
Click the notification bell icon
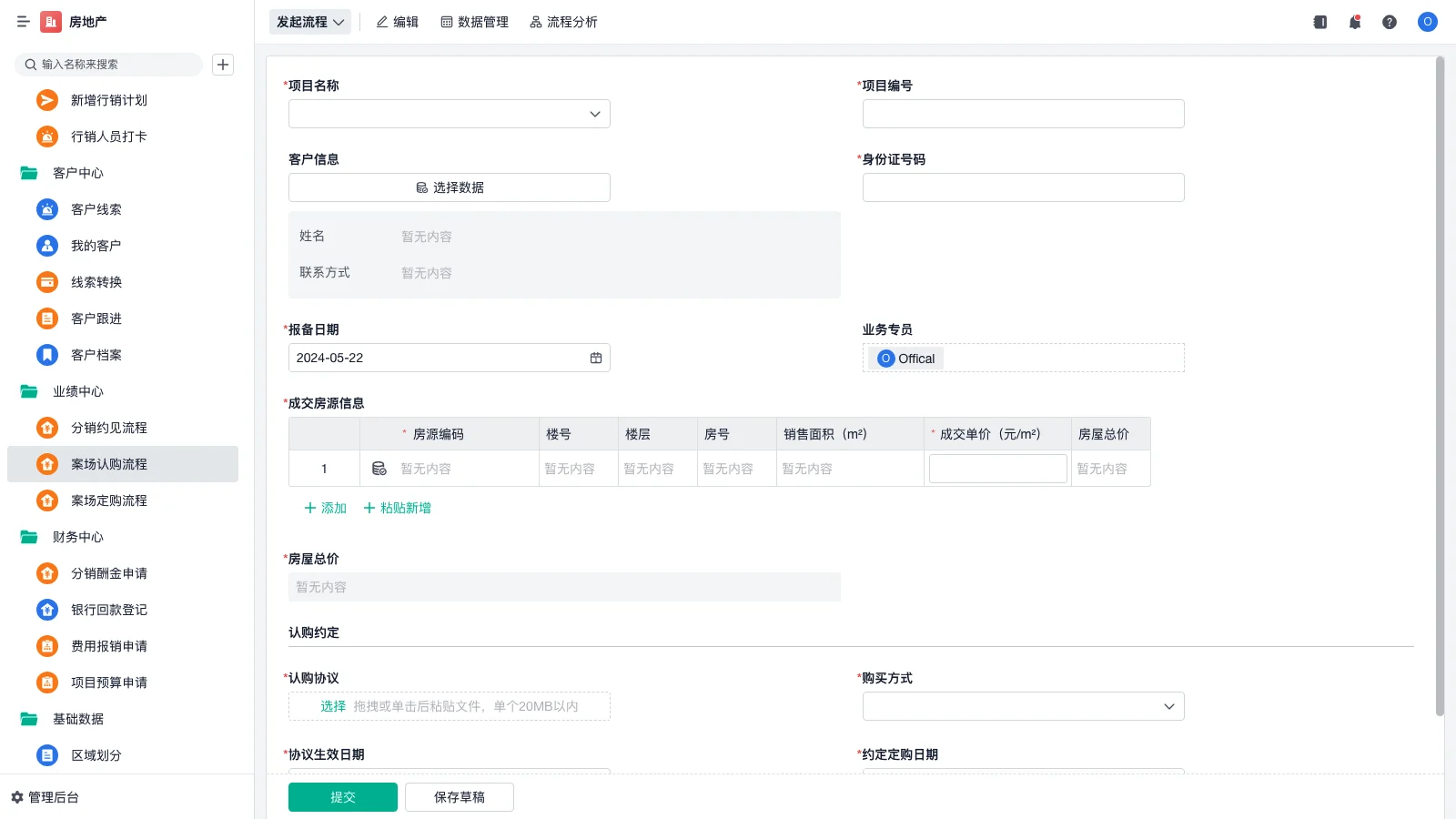(x=1354, y=22)
